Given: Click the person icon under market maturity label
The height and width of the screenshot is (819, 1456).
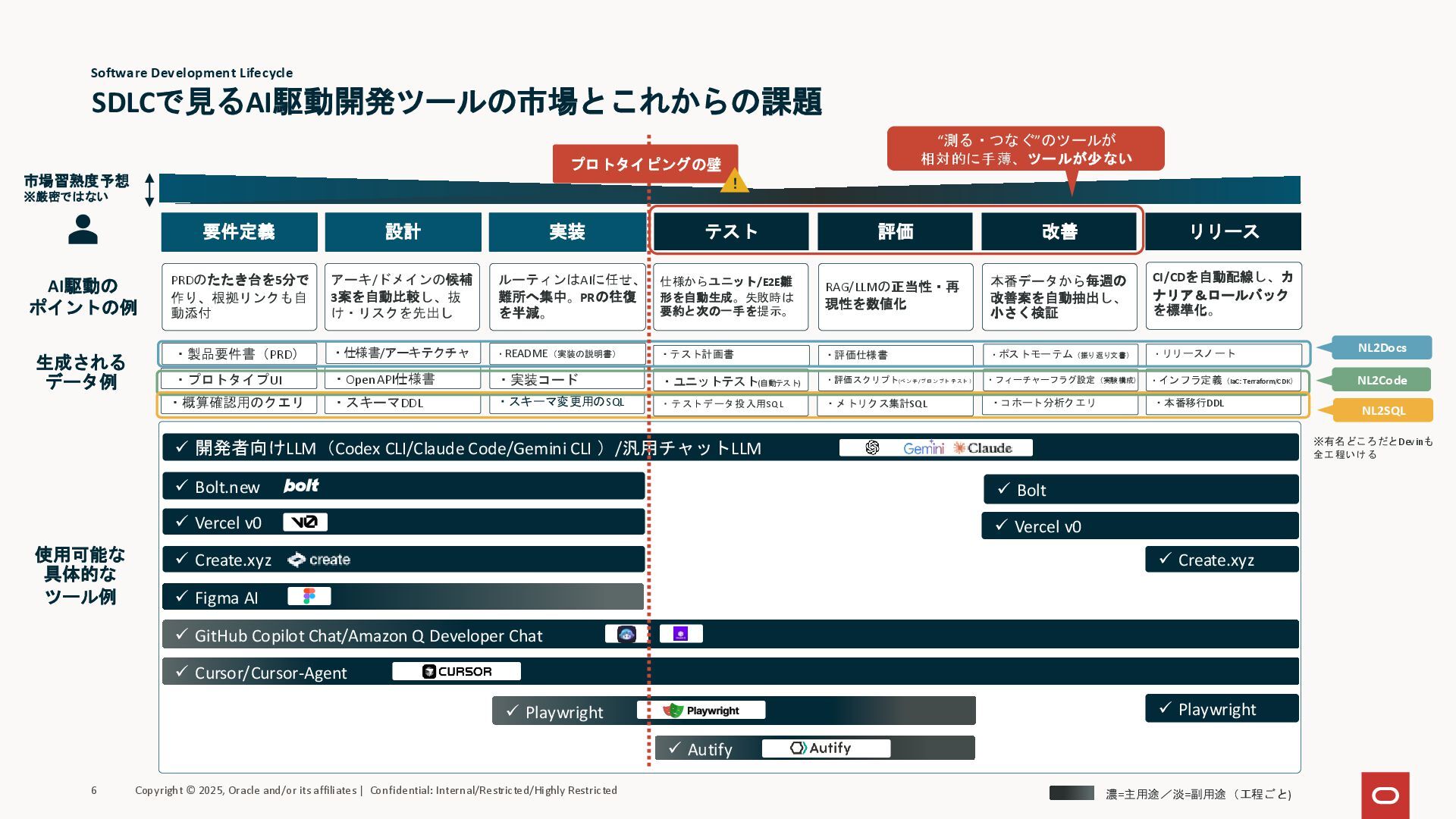Looking at the screenshot, I should click(83, 229).
